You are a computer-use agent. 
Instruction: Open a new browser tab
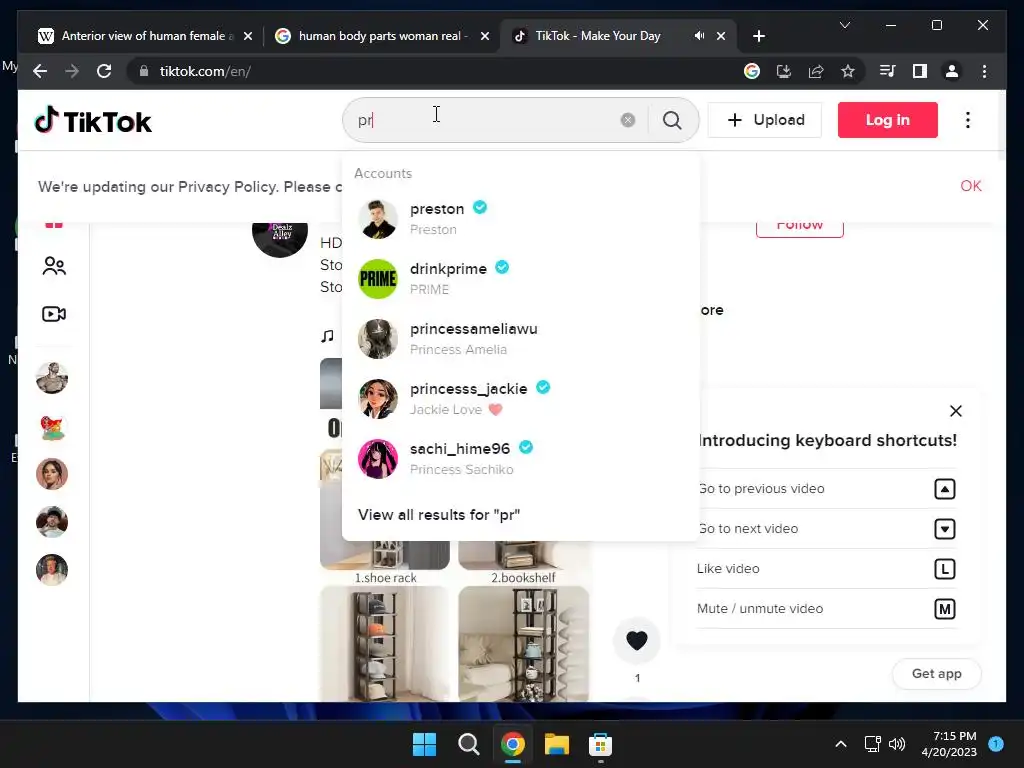759,36
